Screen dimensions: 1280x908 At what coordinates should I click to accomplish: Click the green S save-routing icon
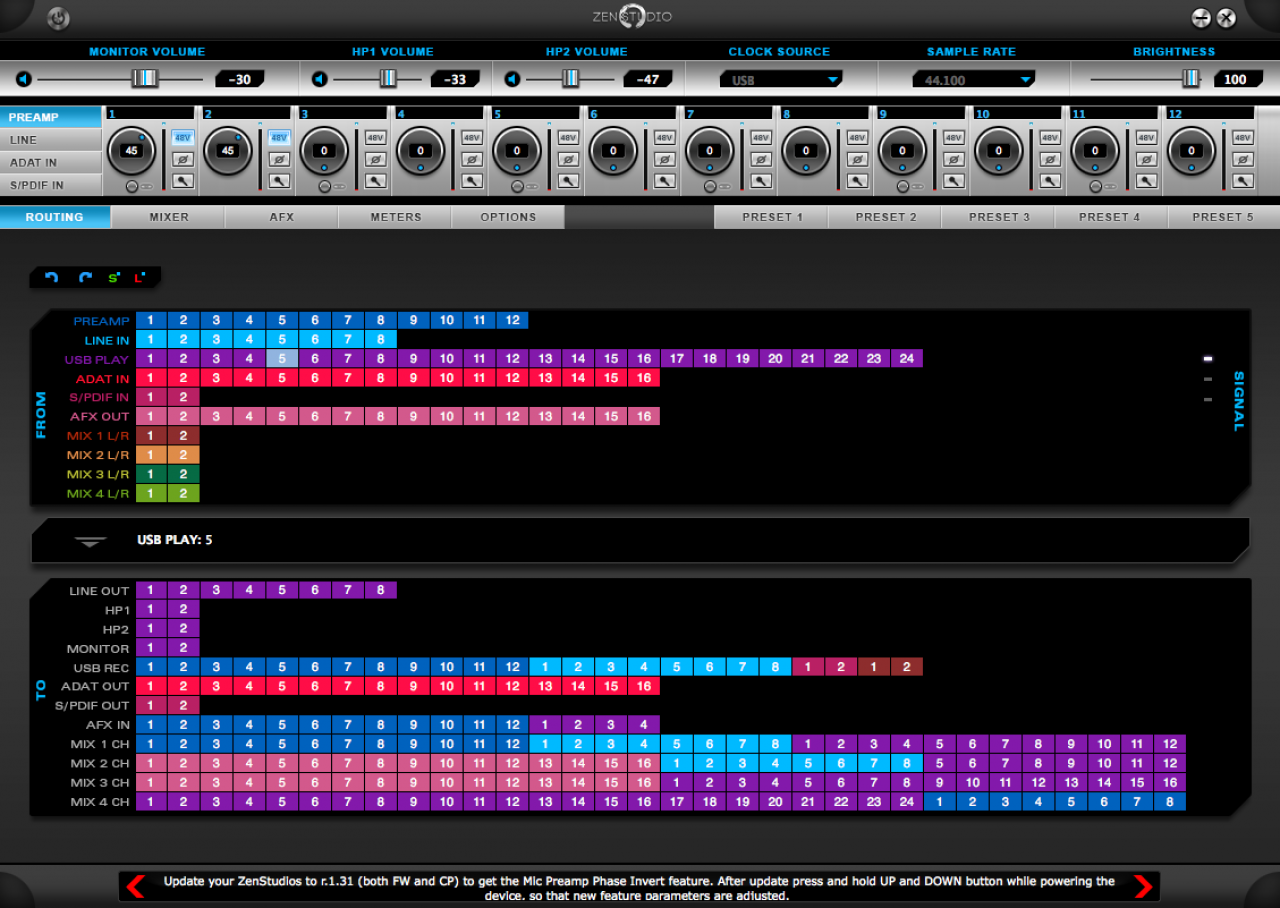[113, 277]
